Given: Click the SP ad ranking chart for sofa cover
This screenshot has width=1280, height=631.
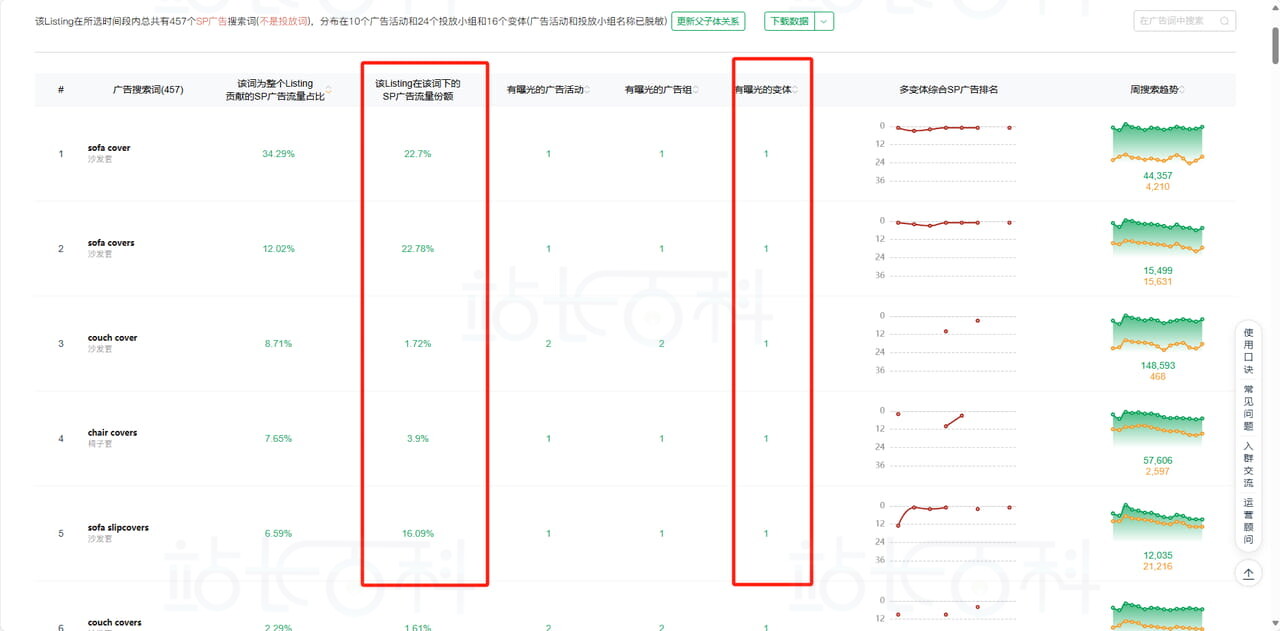Looking at the screenshot, I should click(x=947, y=154).
